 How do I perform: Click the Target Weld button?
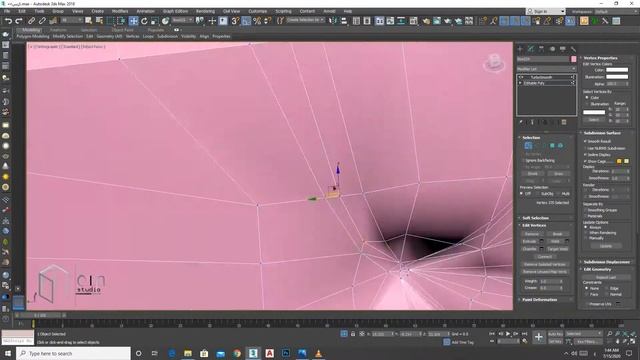click(558, 249)
